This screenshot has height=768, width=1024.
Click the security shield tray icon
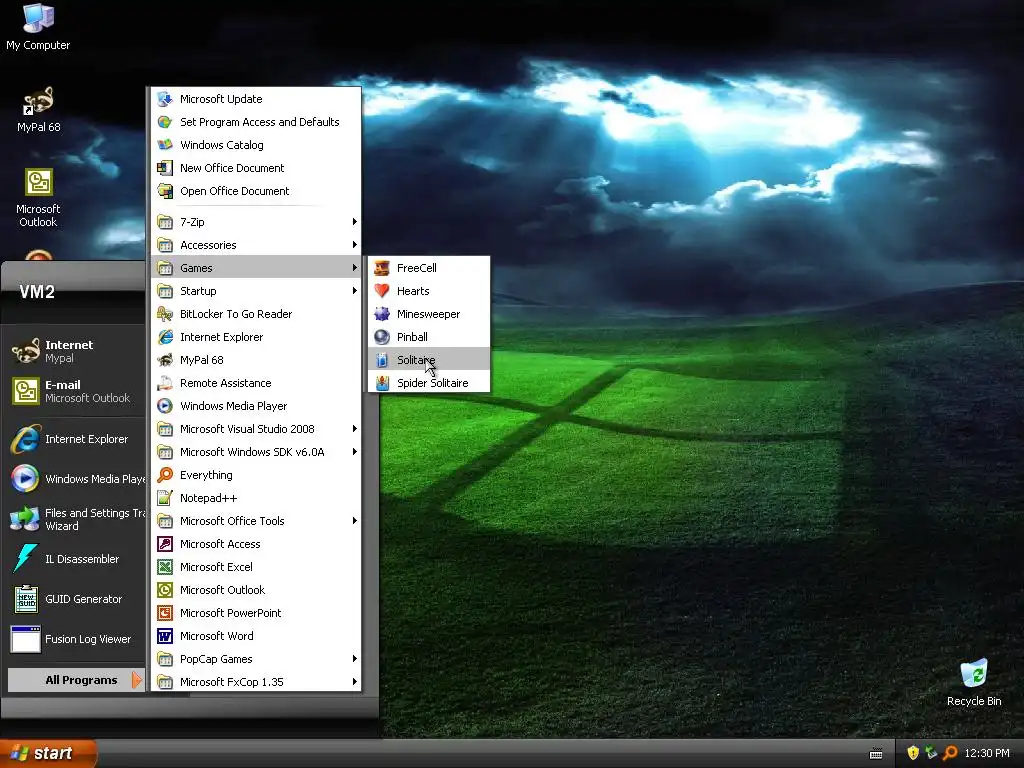coord(913,753)
